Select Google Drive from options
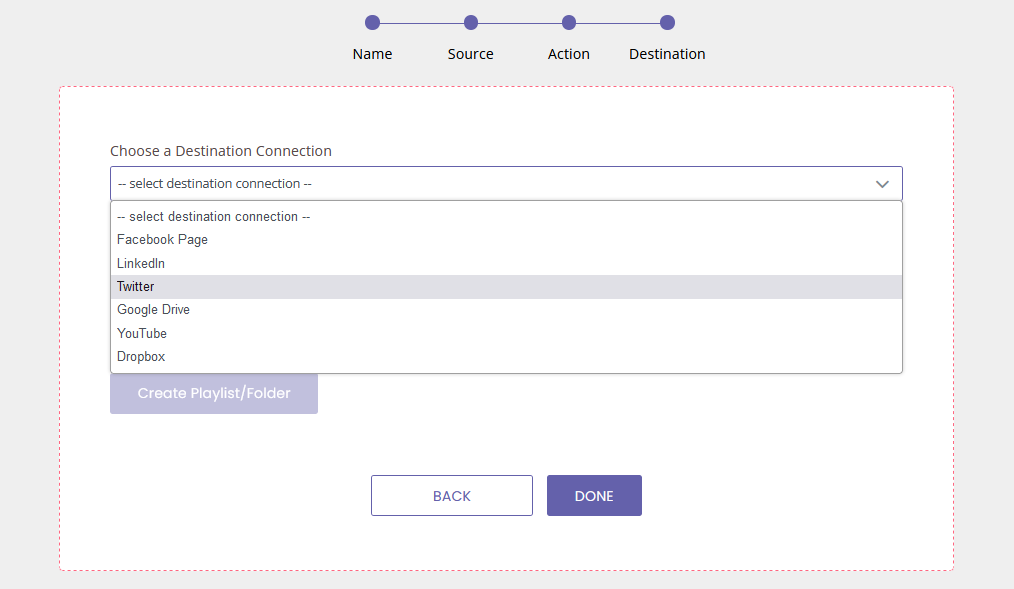This screenshot has height=589, width=1014. 153,310
